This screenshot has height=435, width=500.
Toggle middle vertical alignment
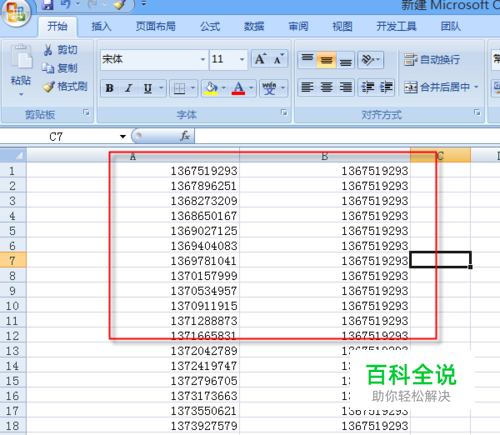coord(326,60)
